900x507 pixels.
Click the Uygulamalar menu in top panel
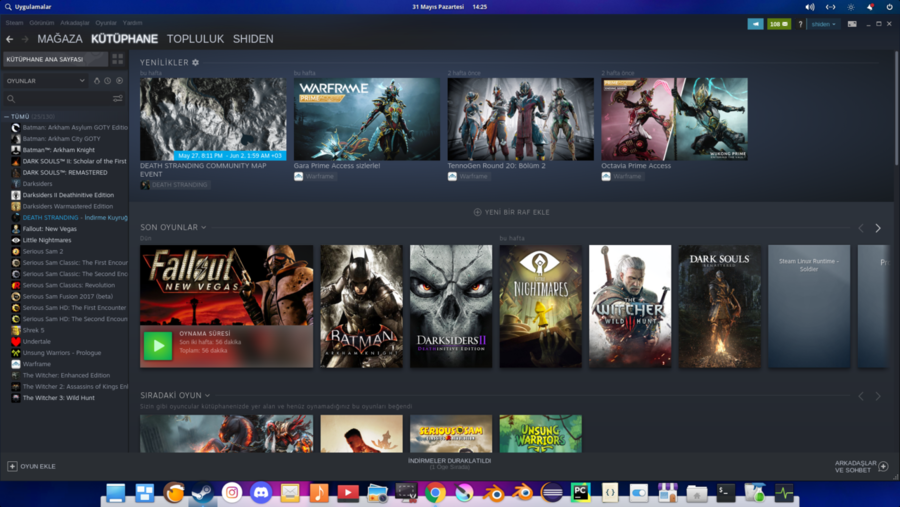(28, 7)
